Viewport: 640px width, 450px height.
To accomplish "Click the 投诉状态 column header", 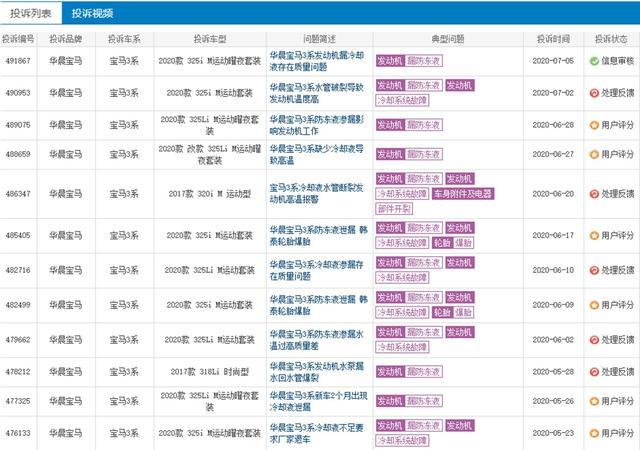I will [x=611, y=39].
